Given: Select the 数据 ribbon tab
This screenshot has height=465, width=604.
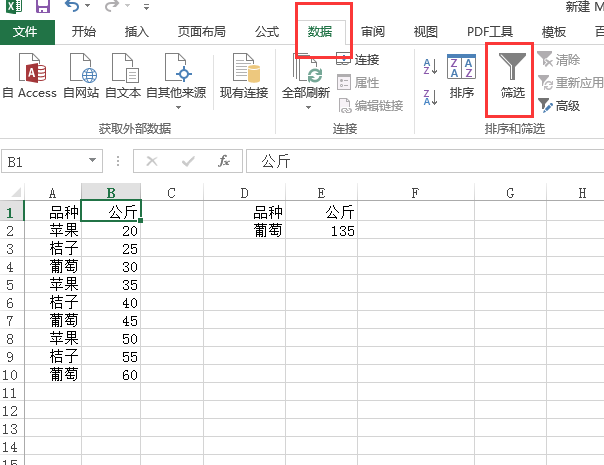Looking at the screenshot, I should pyautogui.click(x=320, y=32).
